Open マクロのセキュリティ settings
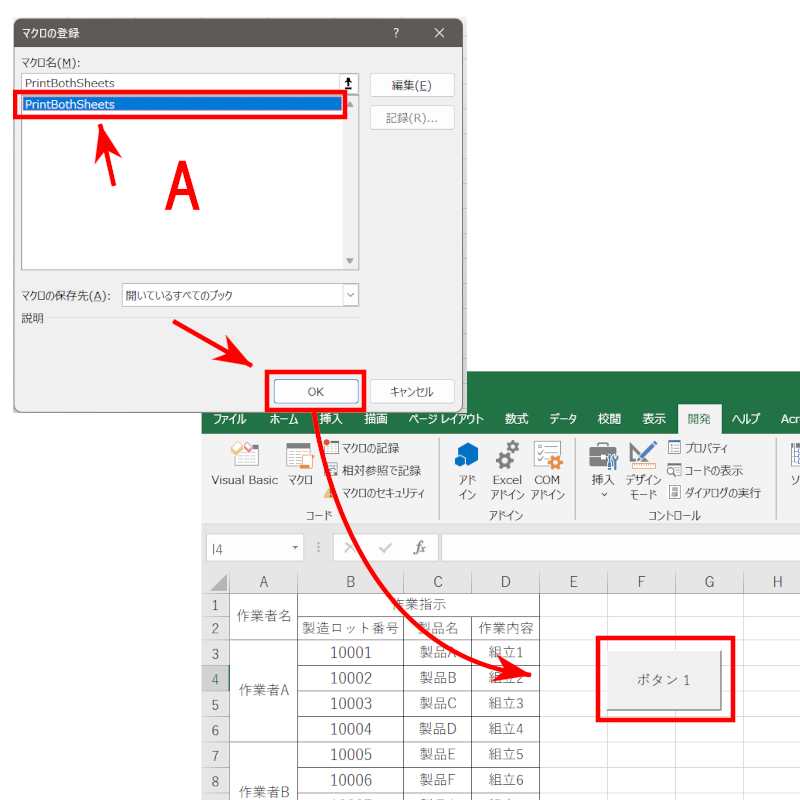The width and height of the screenshot is (800, 800). tap(374, 493)
